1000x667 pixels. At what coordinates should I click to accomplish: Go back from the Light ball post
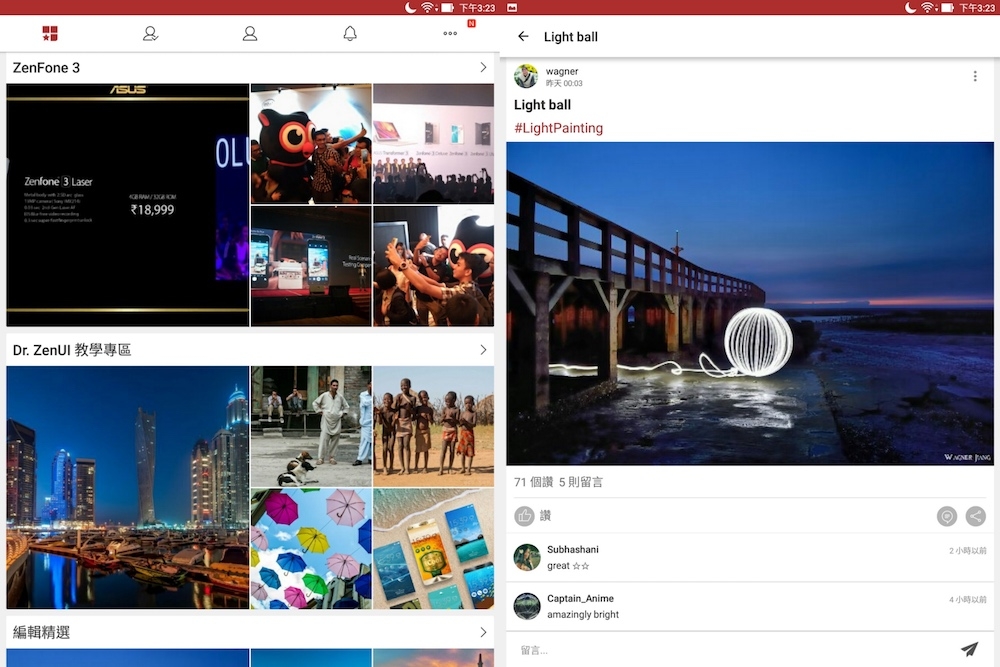[523, 37]
